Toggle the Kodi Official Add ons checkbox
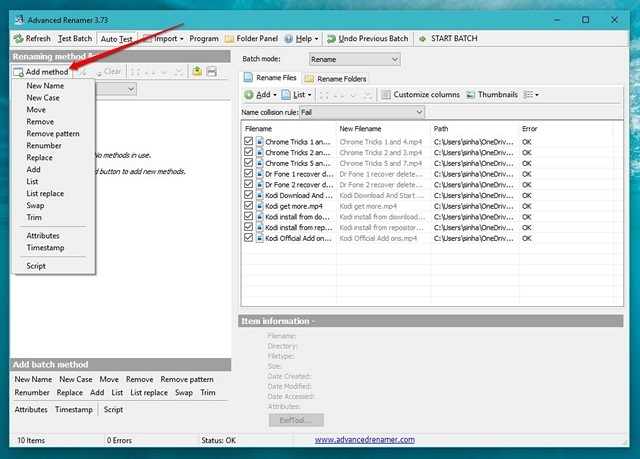Viewport: 640px width, 459px height. [249, 237]
